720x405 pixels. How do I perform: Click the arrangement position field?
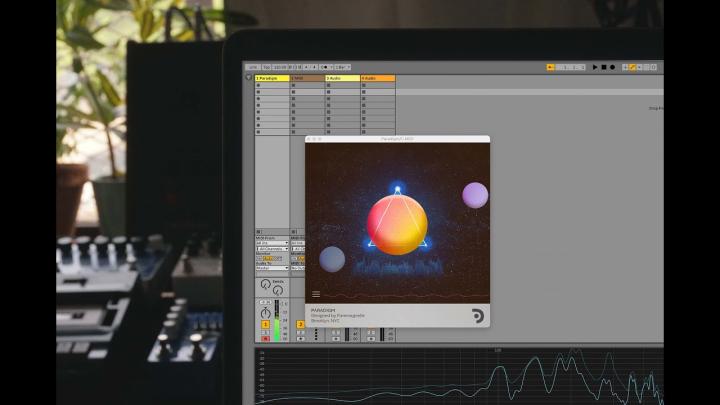(x=569, y=67)
